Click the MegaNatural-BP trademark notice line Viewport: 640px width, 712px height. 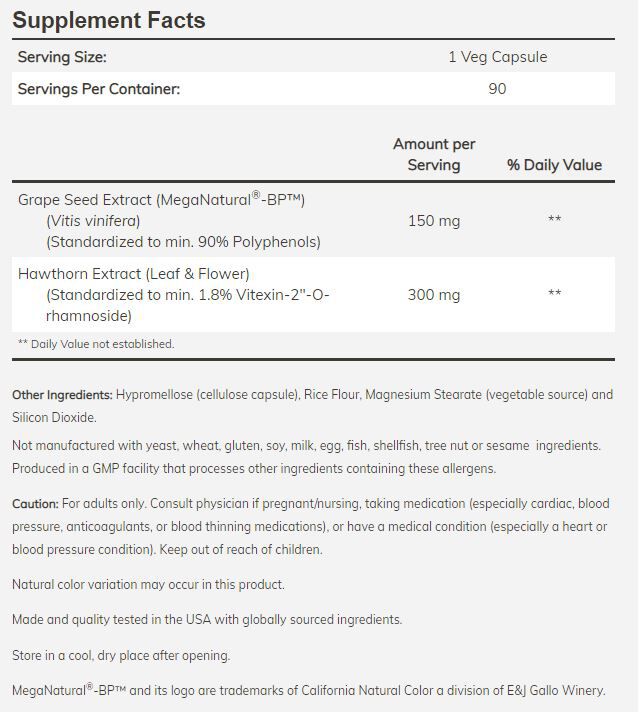pyautogui.click(x=309, y=691)
